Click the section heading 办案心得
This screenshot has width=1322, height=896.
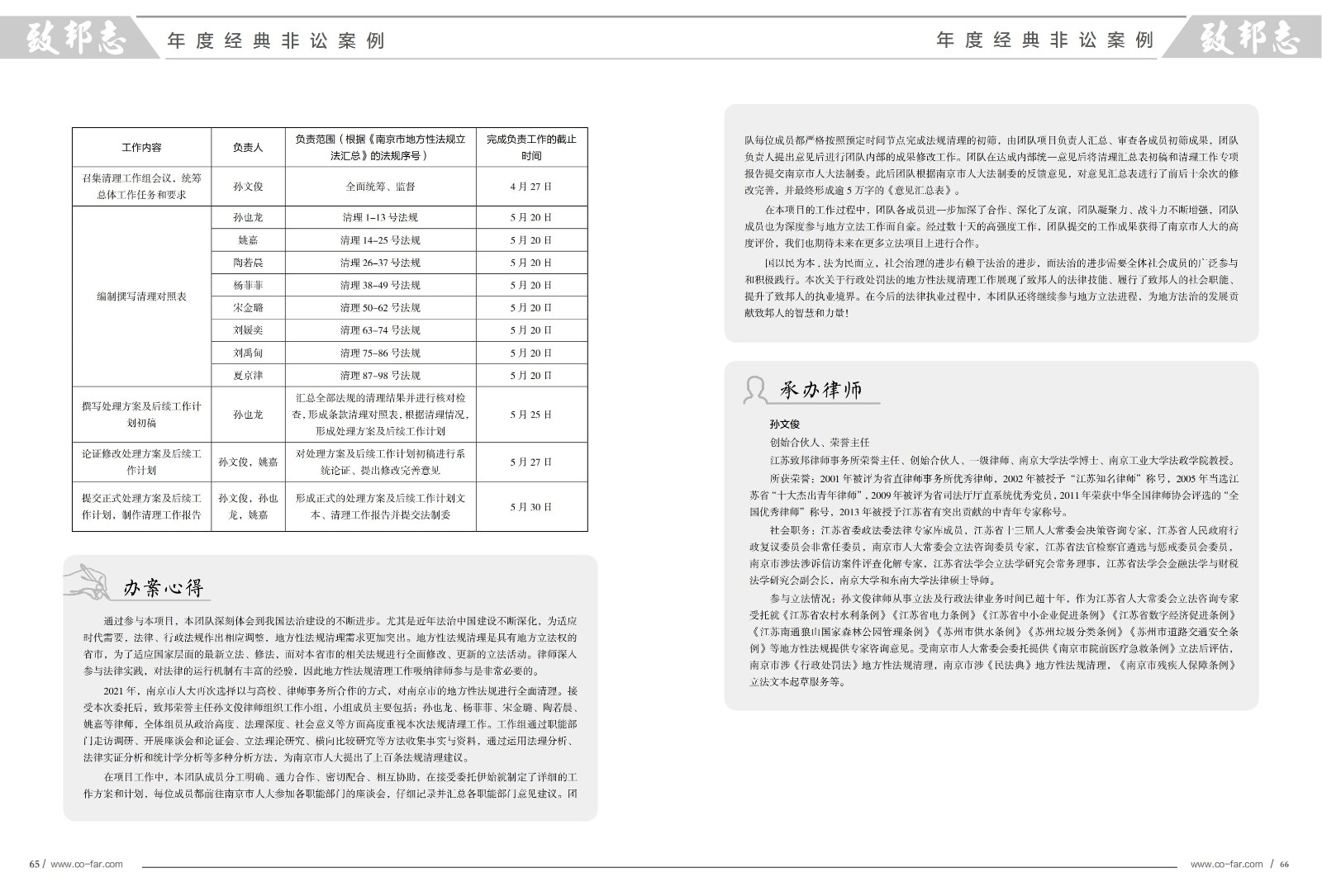[x=163, y=587]
